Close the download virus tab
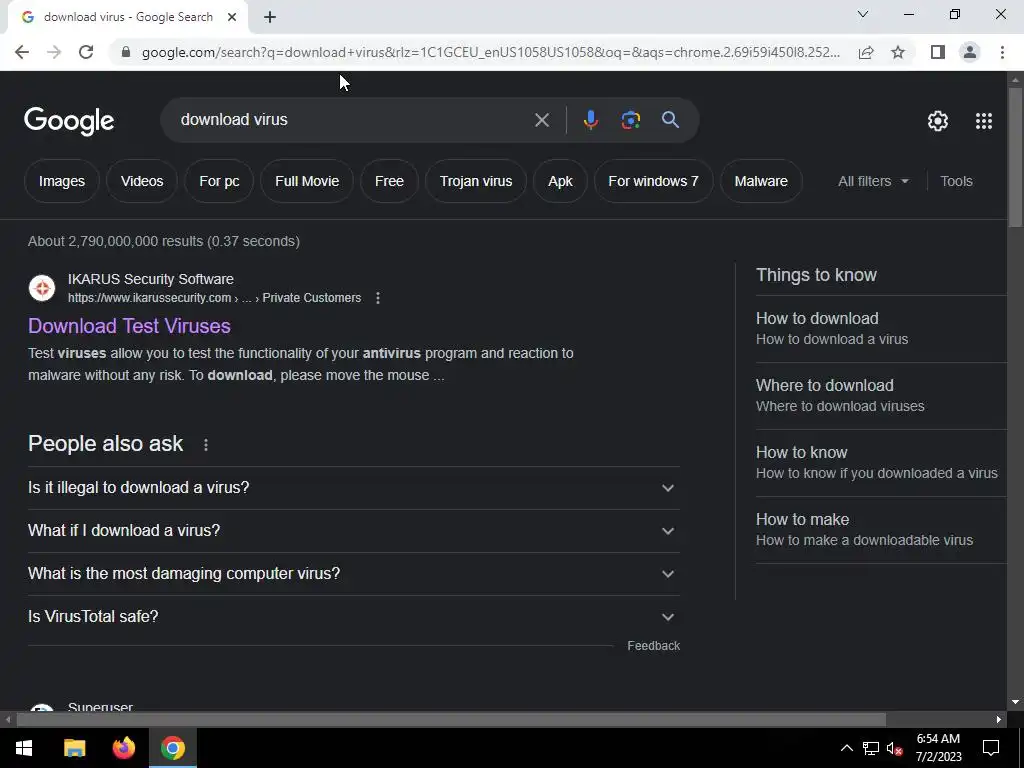Viewport: 1024px width, 768px height. [x=232, y=18]
